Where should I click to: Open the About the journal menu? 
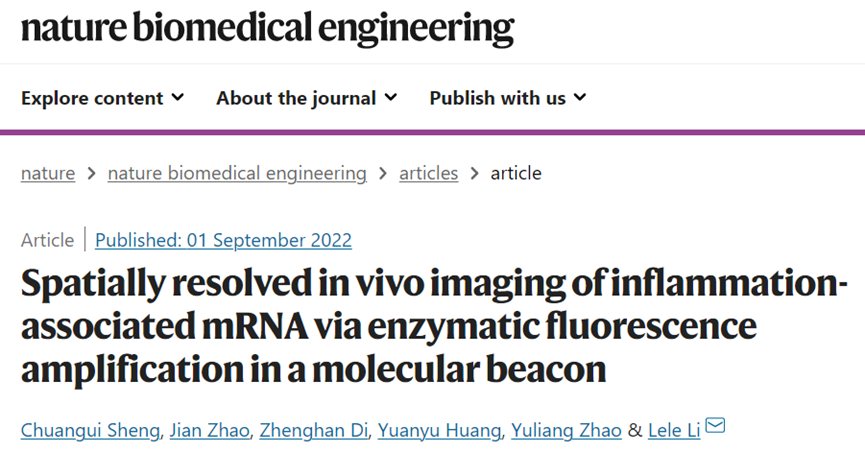pyautogui.click(x=307, y=98)
